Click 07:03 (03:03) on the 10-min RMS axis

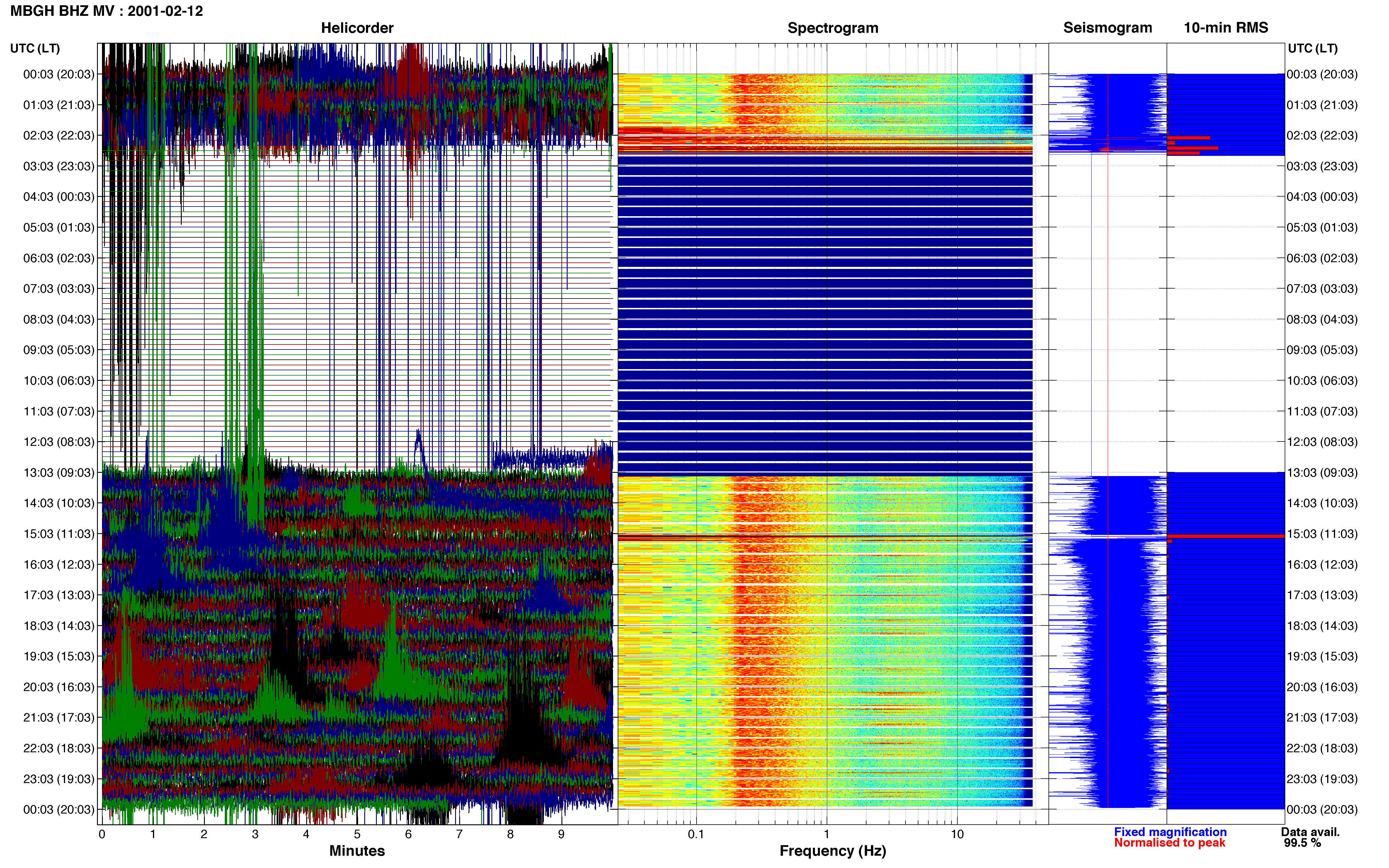1322,289
